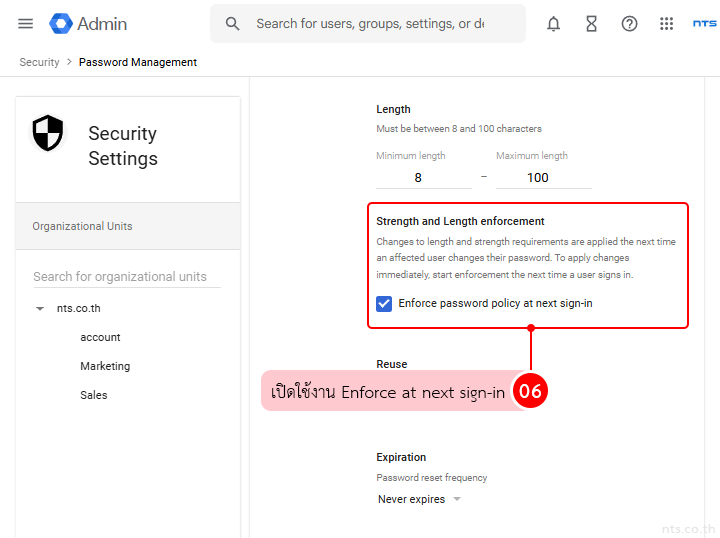Open the Never expires dropdown
This screenshot has height=538, width=720.
[x=419, y=499]
